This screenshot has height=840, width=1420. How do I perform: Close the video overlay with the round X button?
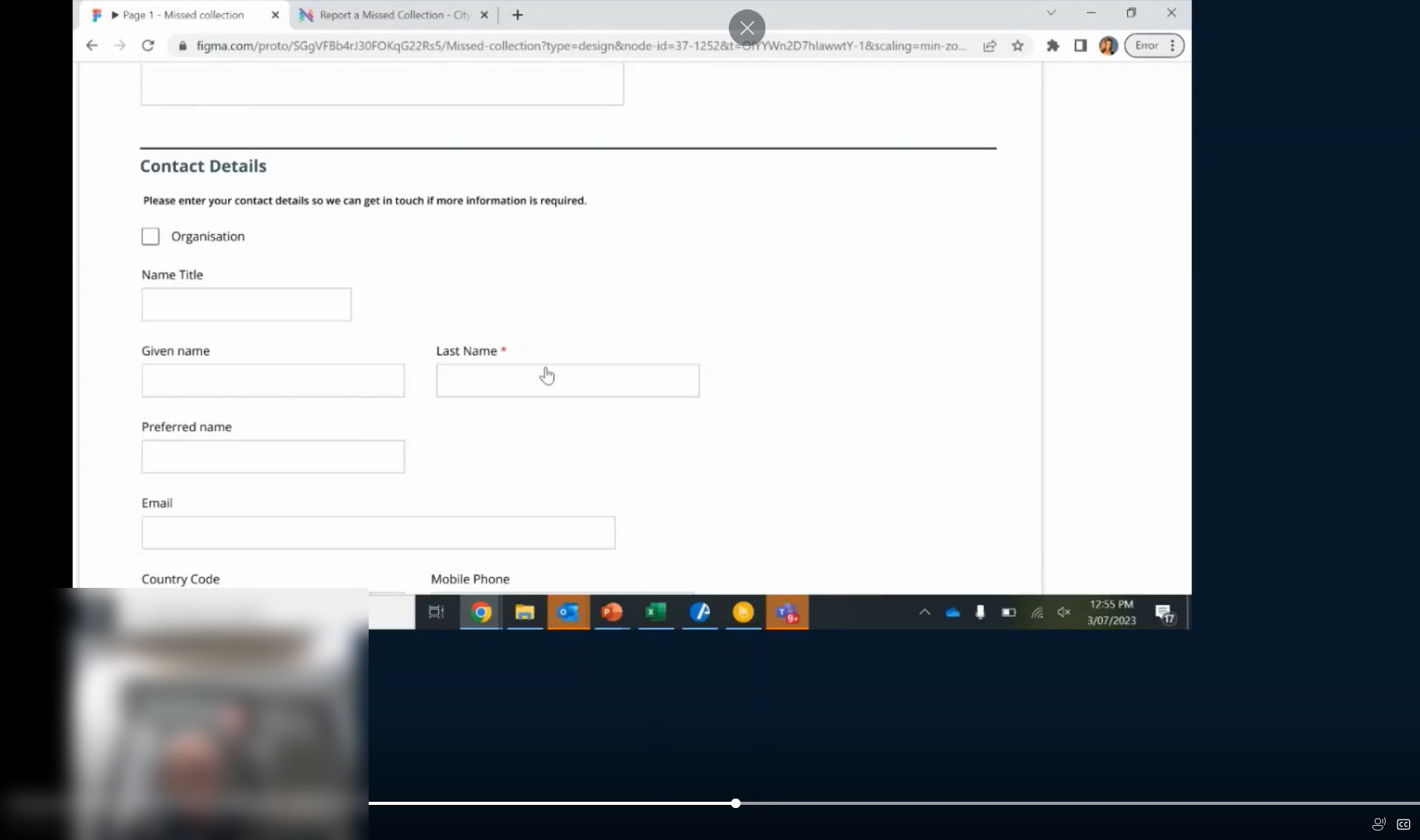[747, 28]
